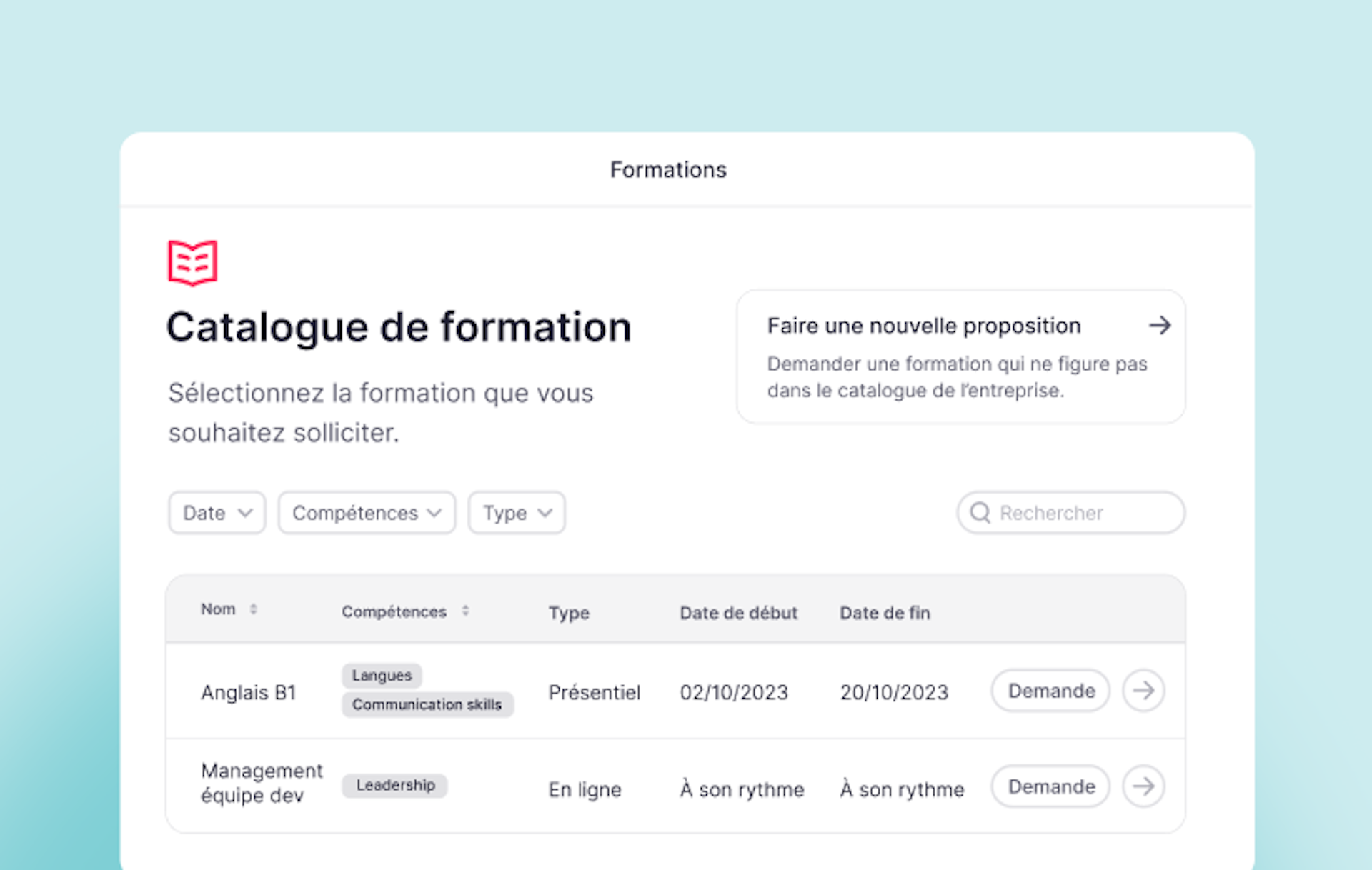The width and height of the screenshot is (1372, 870).
Task: Click Demande button for Anglais B1
Action: coord(1050,691)
